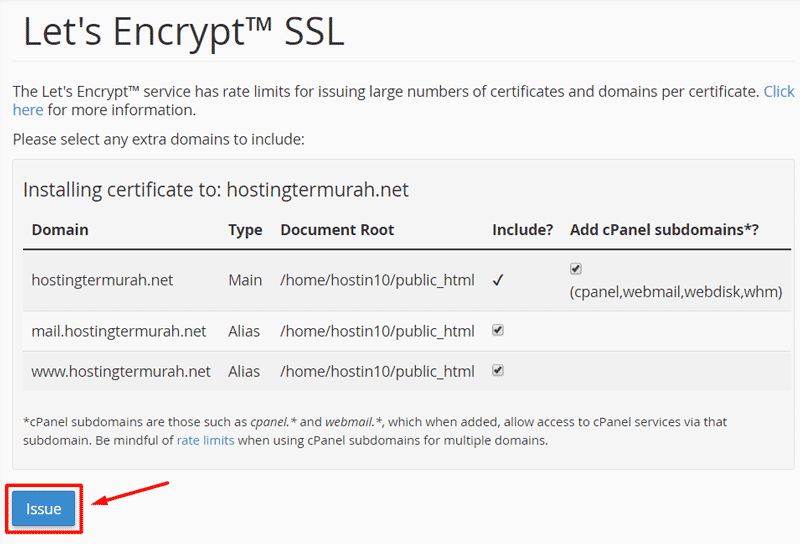
Task: Click the "Installing certificate to" heading
Action: 216,190
